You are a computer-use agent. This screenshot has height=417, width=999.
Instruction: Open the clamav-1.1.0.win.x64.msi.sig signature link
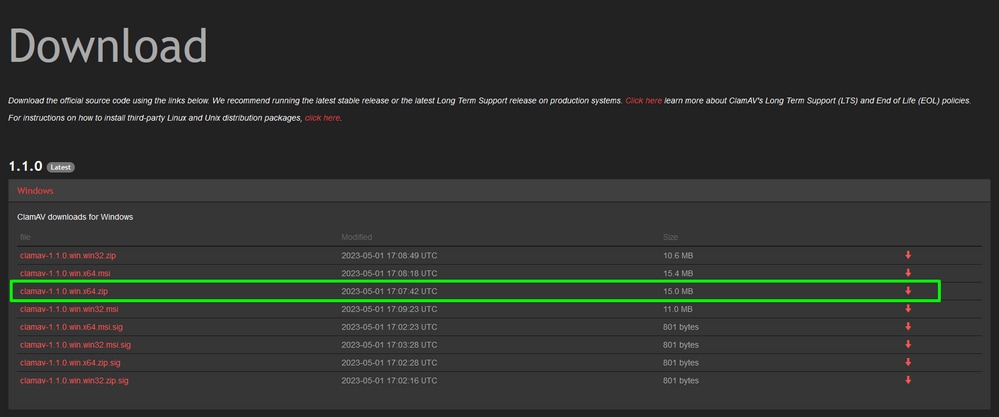[x=73, y=327]
